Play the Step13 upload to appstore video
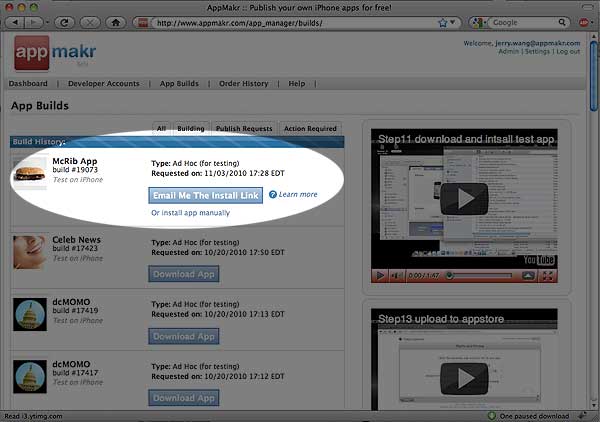This screenshot has width=600, height=422. pos(464,378)
